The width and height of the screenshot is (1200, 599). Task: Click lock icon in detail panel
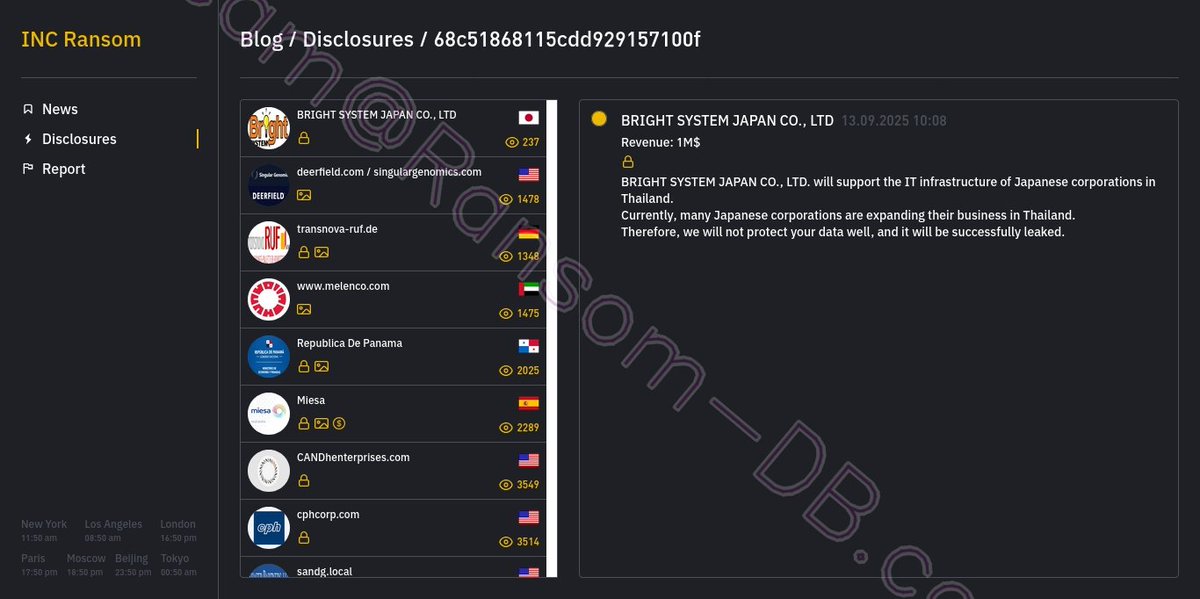click(628, 161)
